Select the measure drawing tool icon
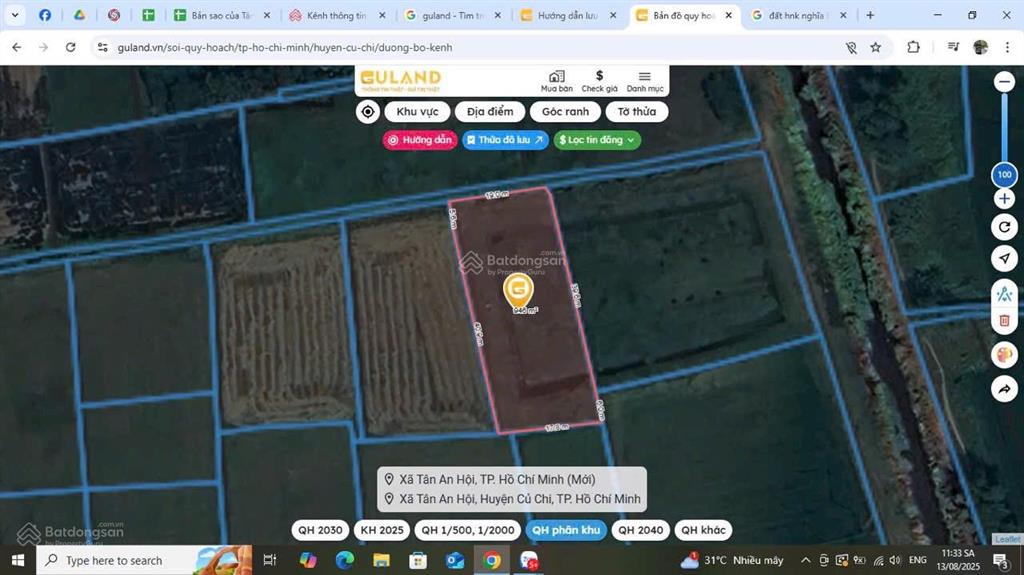This screenshot has height=575, width=1024. pyautogui.click(x=1004, y=294)
